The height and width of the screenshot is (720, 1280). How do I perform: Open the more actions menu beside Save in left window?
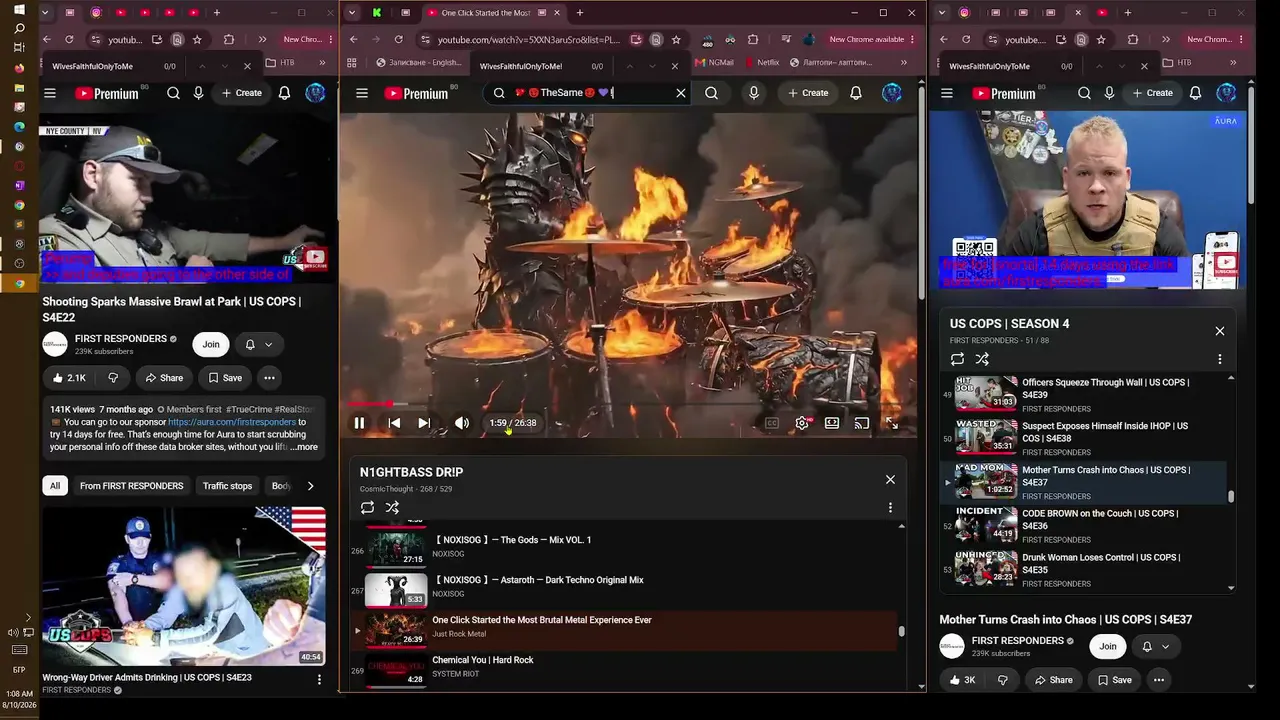[x=269, y=378]
